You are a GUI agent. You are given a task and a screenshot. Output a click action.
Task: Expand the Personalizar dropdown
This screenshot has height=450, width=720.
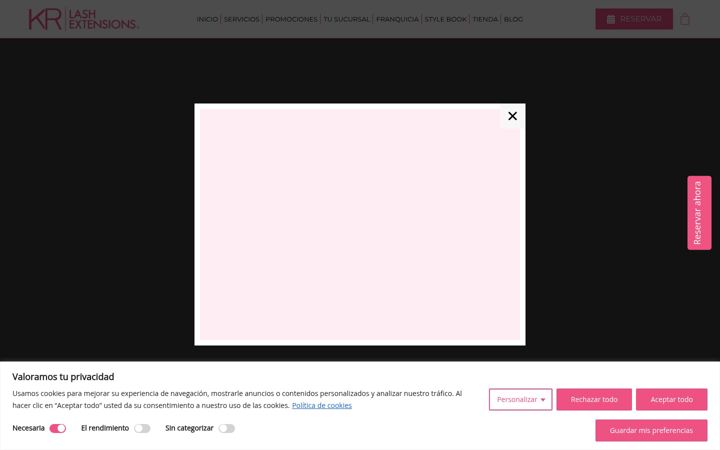[520, 399]
